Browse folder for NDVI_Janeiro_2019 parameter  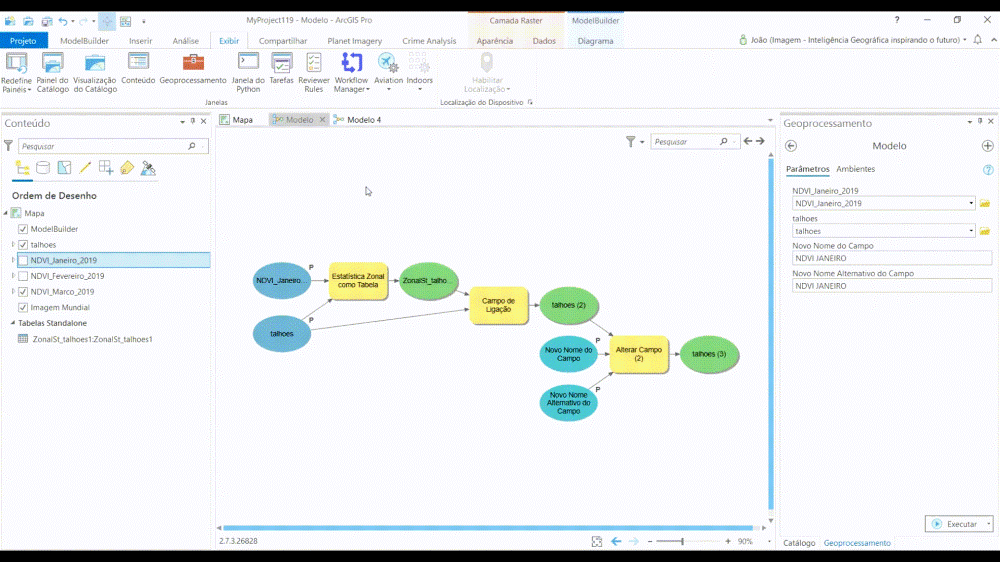(985, 203)
